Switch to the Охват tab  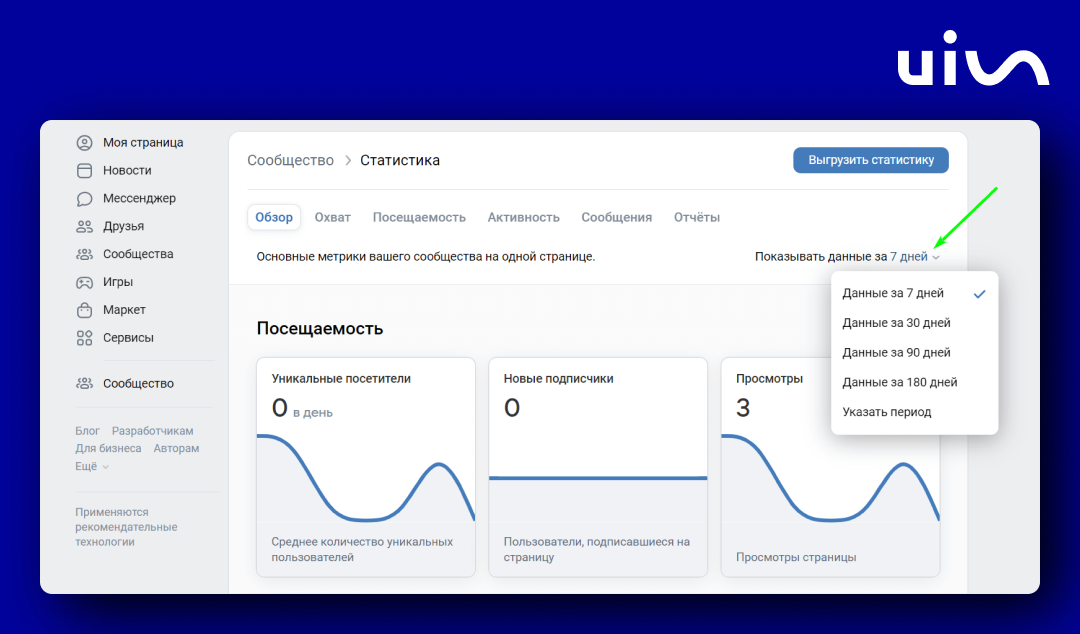[333, 217]
